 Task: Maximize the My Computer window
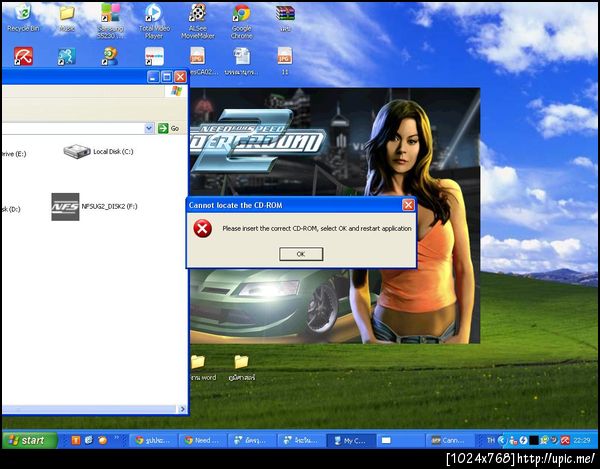pyautogui.click(x=167, y=77)
